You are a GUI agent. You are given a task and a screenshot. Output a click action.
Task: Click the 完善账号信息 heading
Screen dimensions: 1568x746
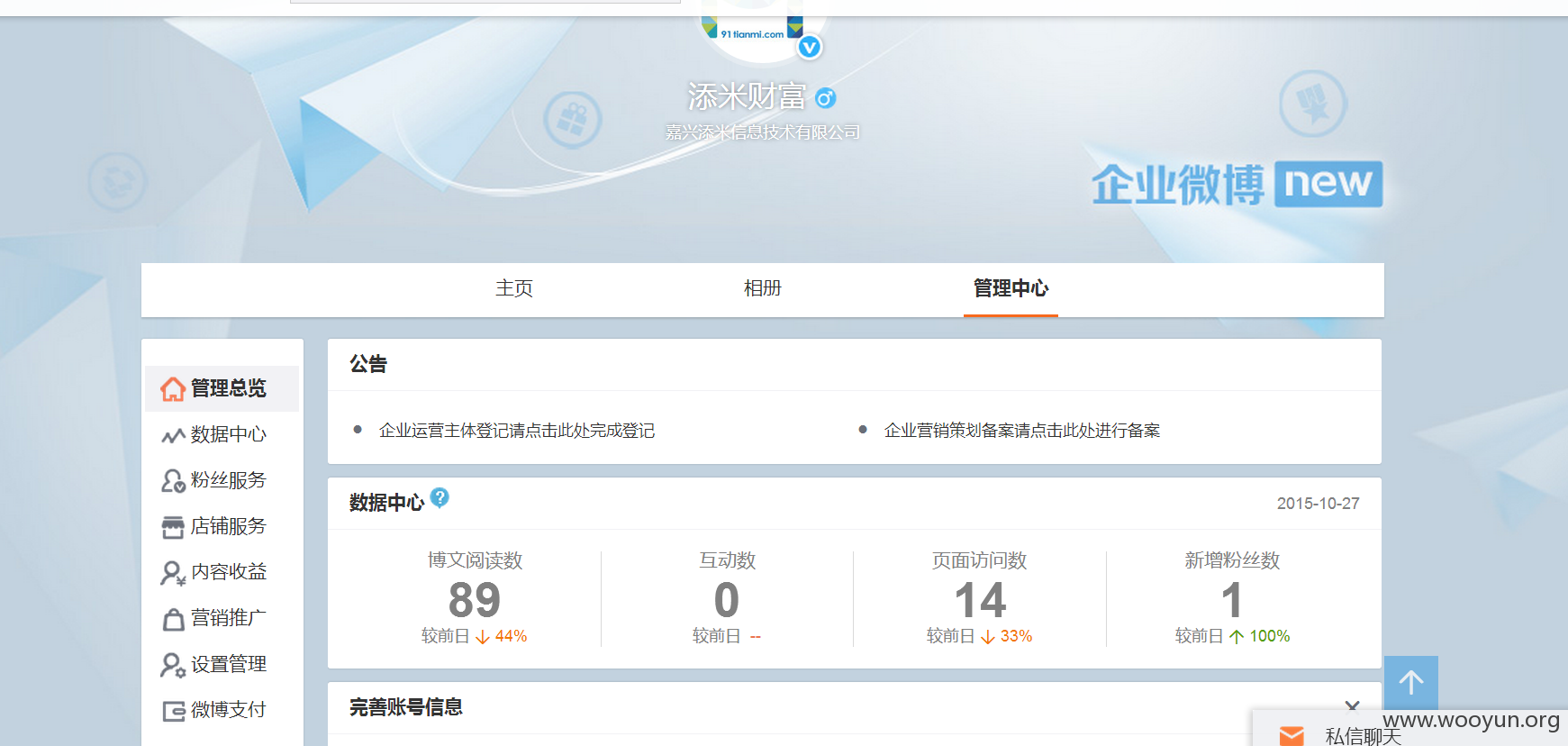tap(406, 707)
